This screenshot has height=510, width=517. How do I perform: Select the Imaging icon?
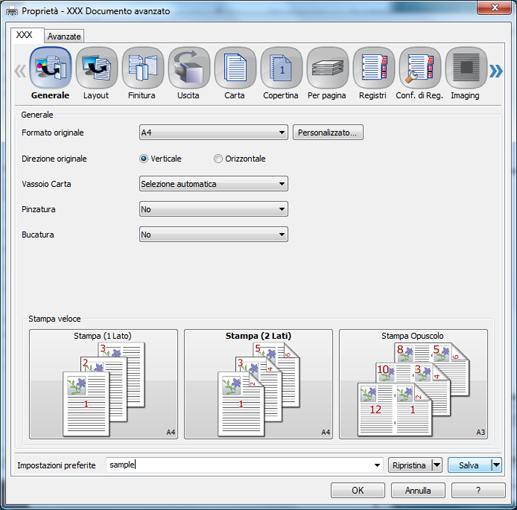pos(466,68)
